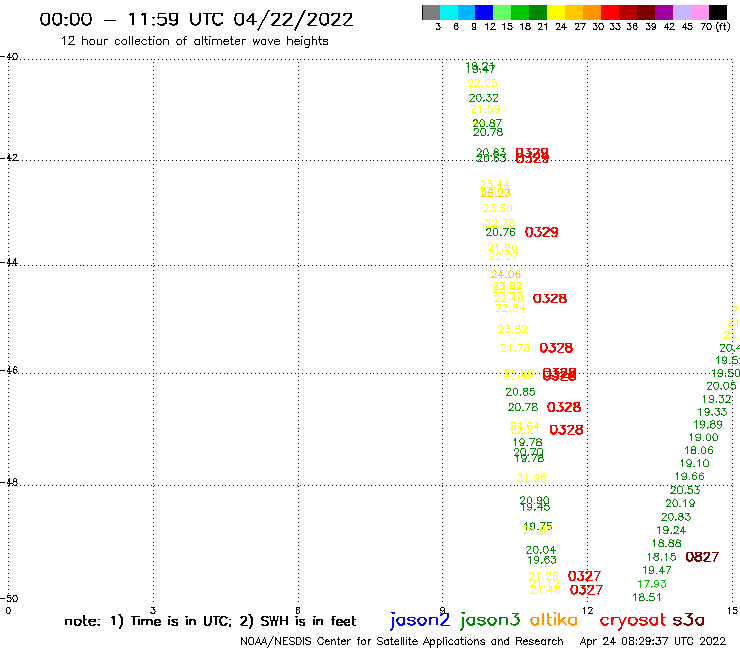
Task: Click the jason3 satellite legend label
Action: (490, 621)
